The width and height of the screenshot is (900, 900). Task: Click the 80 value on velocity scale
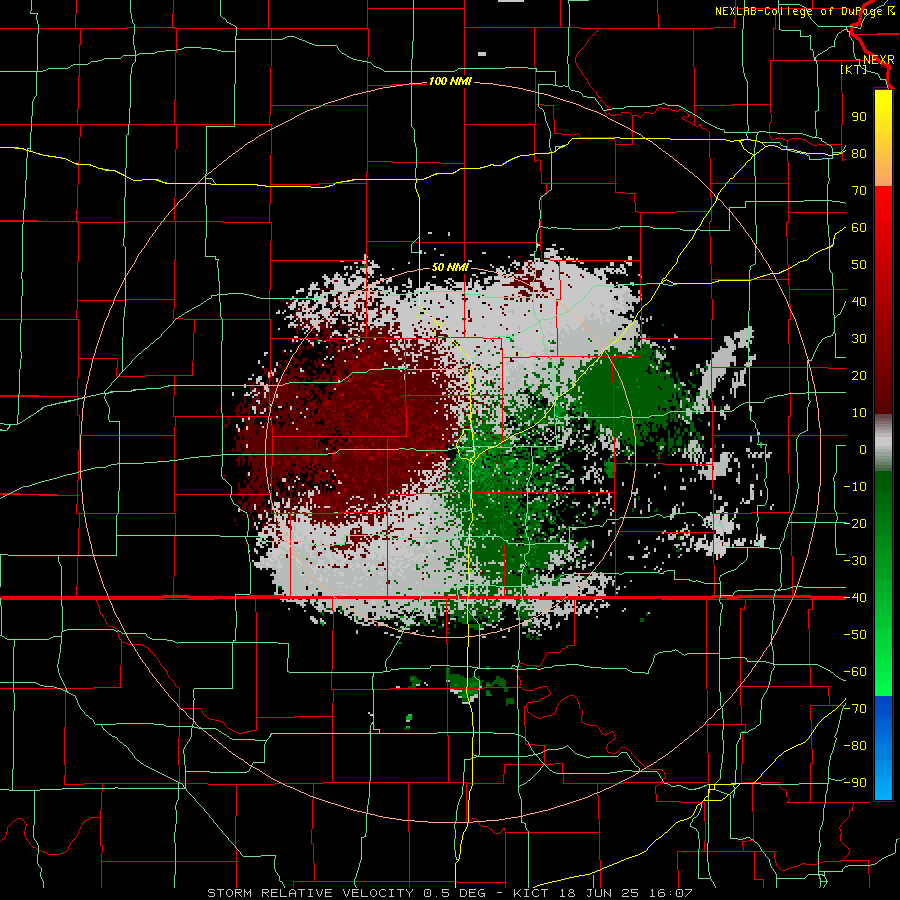click(x=859, y=154)
